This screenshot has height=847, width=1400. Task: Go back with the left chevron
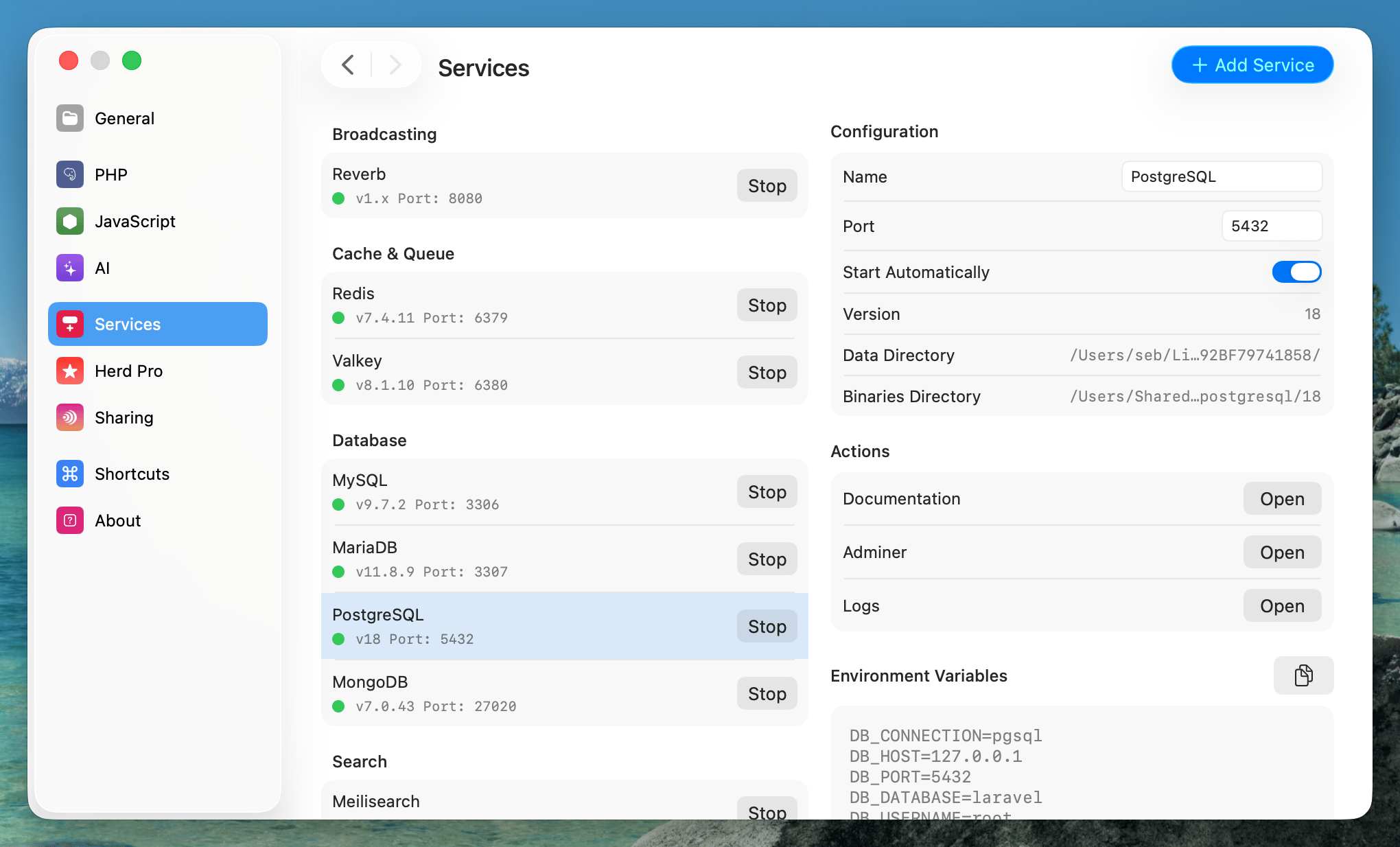pyautogui.click(x=348, y=65)
